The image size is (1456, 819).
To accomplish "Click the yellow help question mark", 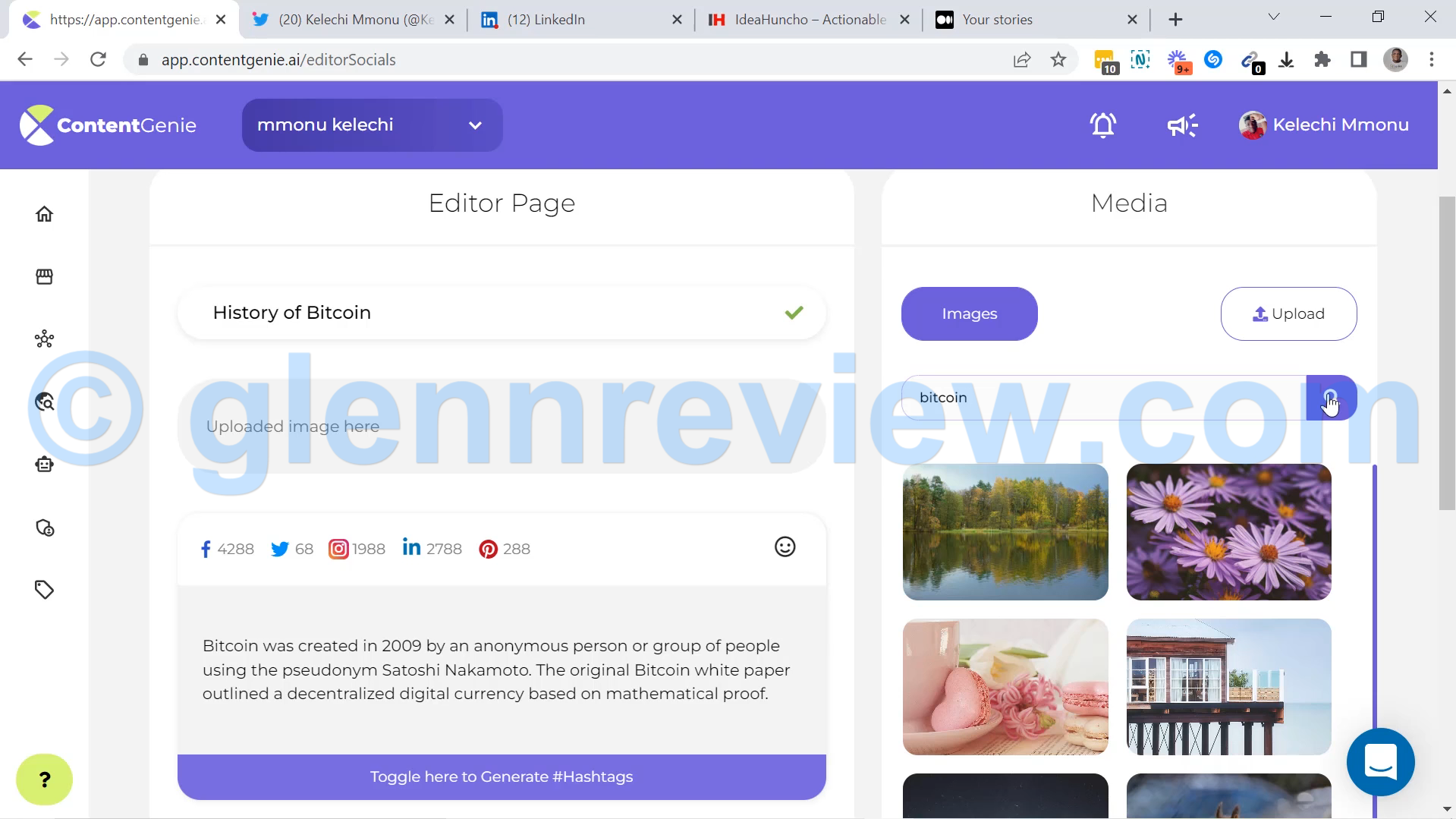I will click(x=44, y=780).
